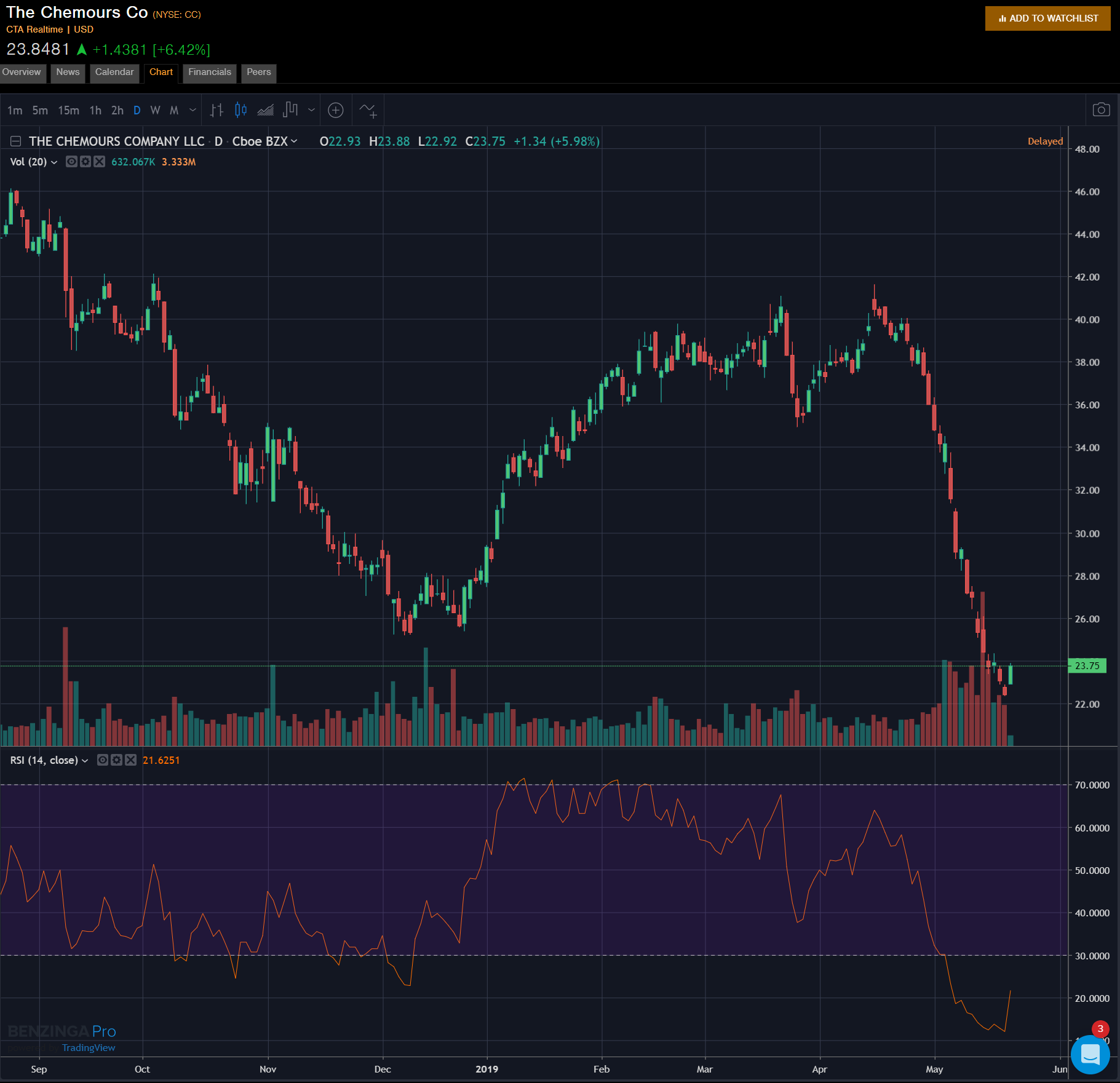Select the step-line chart style icon
1120x1083 pixels.
point(290,110)
